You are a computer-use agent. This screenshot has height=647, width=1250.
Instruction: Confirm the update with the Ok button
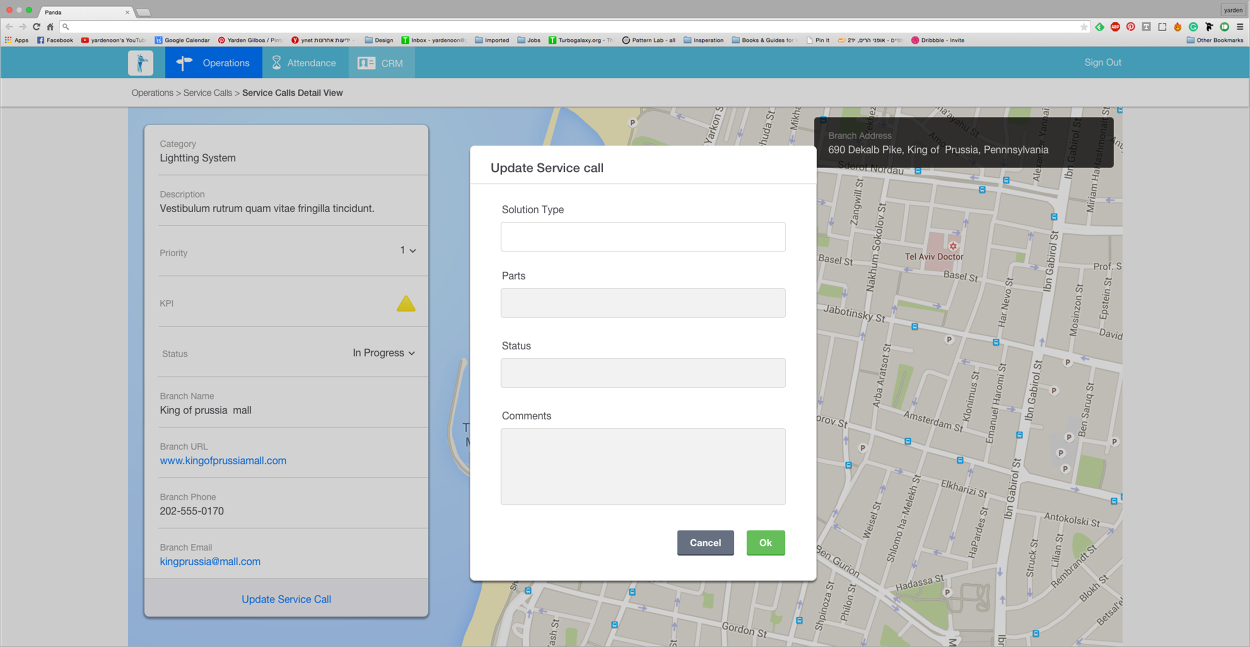(x=766, y=543)
